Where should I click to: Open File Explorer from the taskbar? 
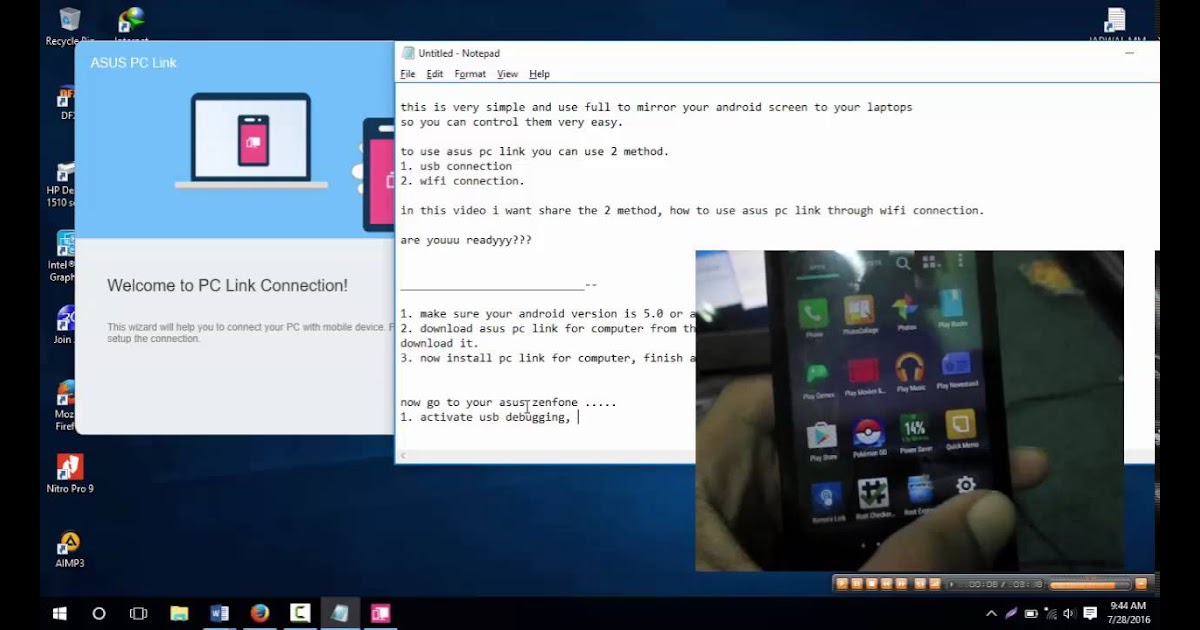pyautogui.click(x=179, y=613)
